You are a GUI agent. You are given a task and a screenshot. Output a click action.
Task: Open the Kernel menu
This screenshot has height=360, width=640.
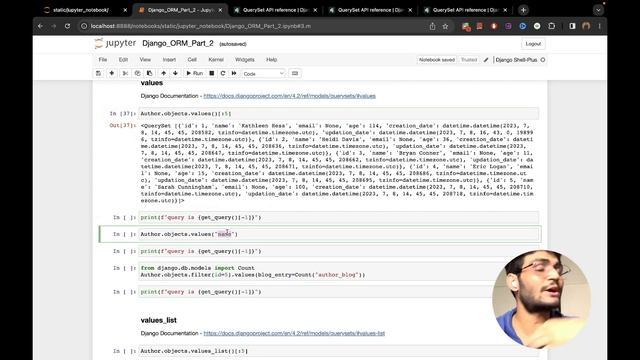click(216, 60)
